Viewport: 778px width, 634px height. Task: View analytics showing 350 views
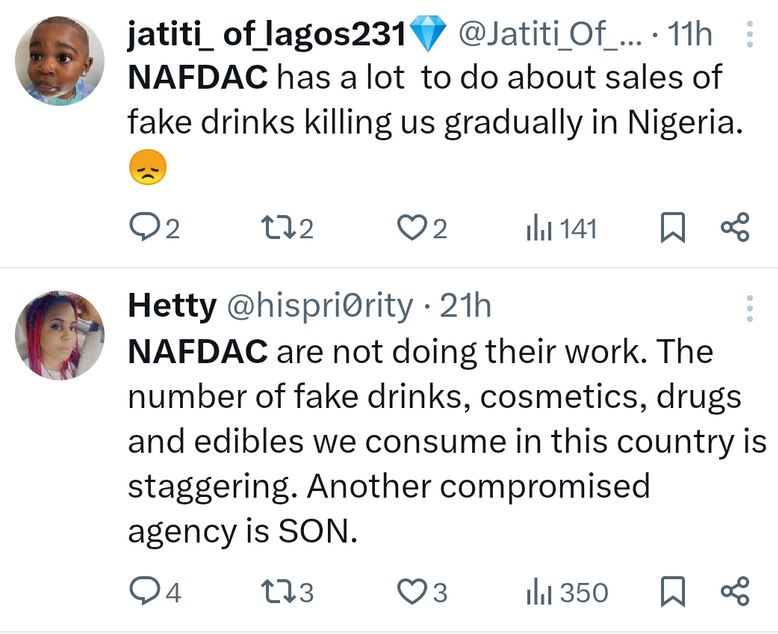[566, 592]
